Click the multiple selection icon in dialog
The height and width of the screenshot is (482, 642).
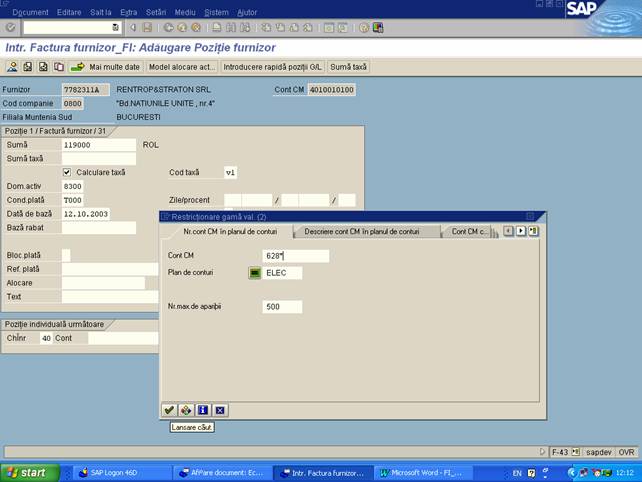[x=185, y=409]
